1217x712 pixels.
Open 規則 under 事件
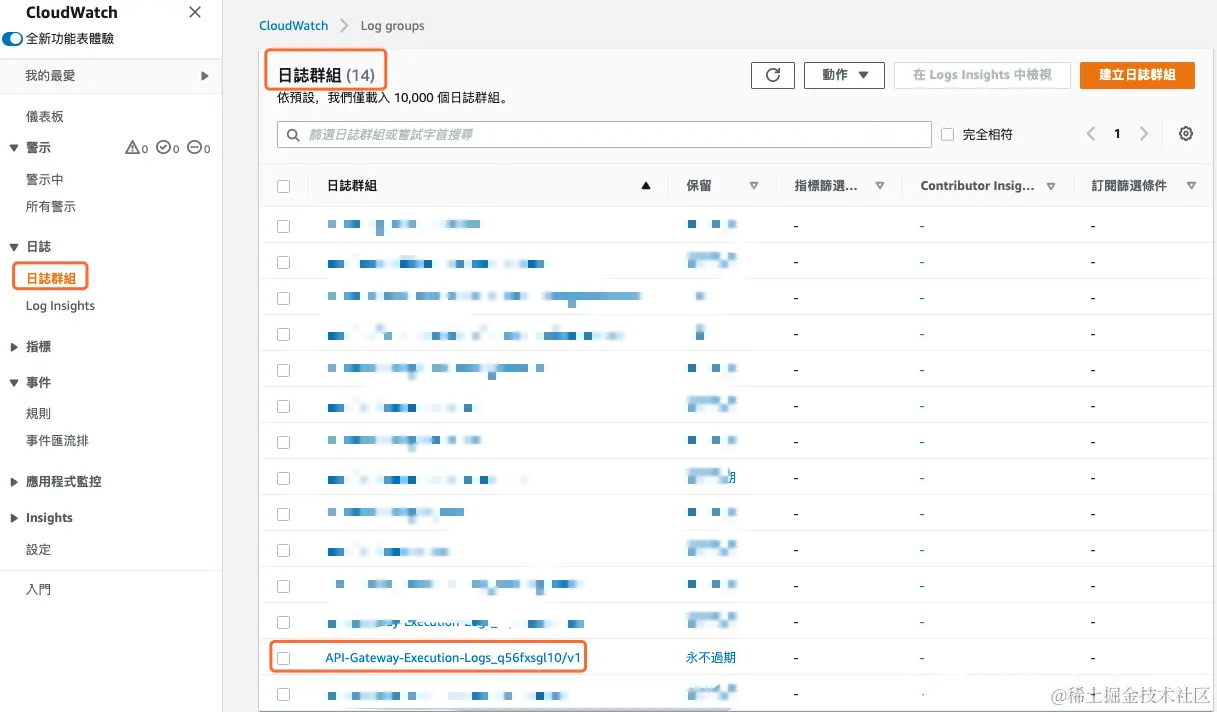coord(38,414)
